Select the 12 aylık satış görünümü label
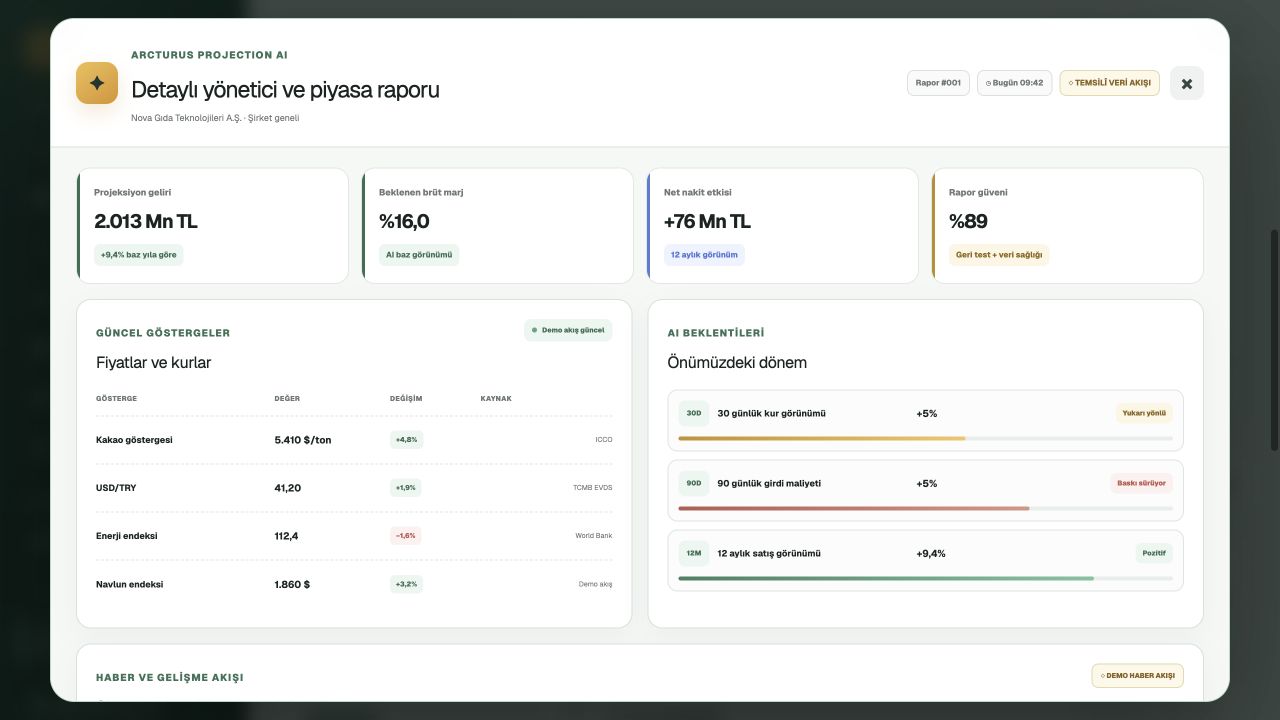The height and width of the screenshot is (720, 1280). (769, 553)
